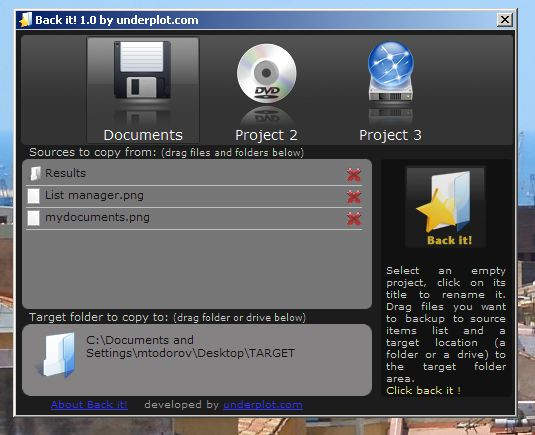Remove Results from the sources list

354,175
